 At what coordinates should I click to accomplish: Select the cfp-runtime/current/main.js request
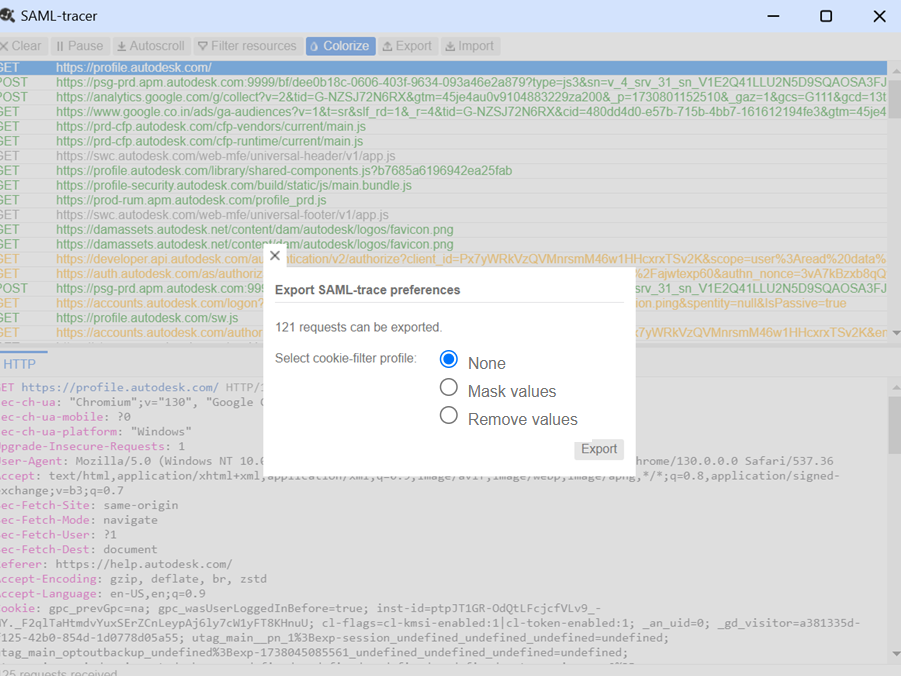(443, 141)
